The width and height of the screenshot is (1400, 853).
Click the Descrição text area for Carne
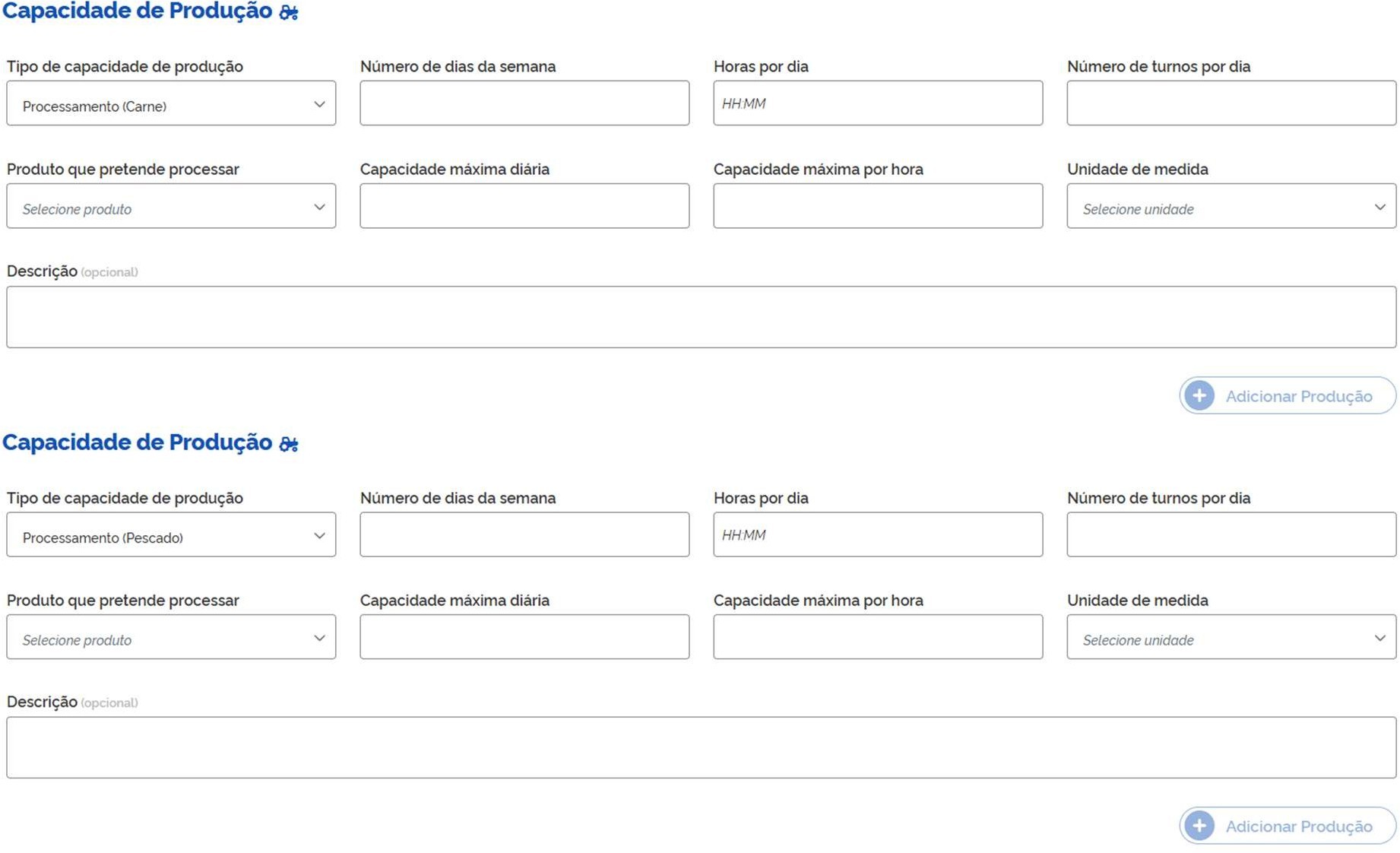point(701,317)
